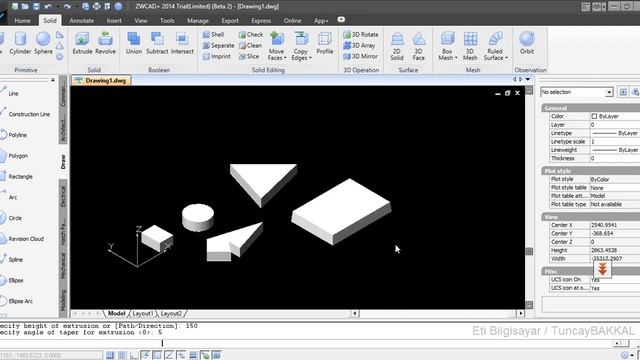Click the Linetype ByLayer value
Image resolution: width=640 pixels, height=360 pixels.
click(615, 133)
